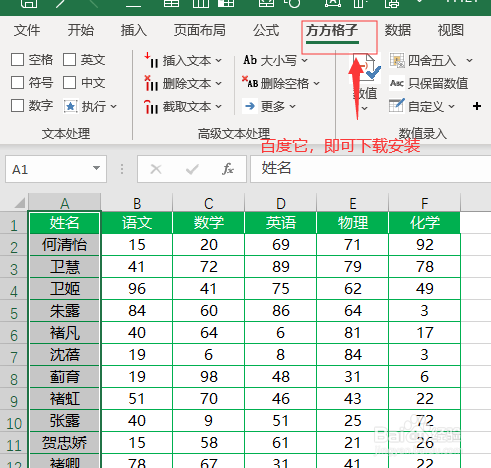This screenshot has width=491, height=468.
Task: Click the name cell 朱露
Action: click(x=64, y=311)
